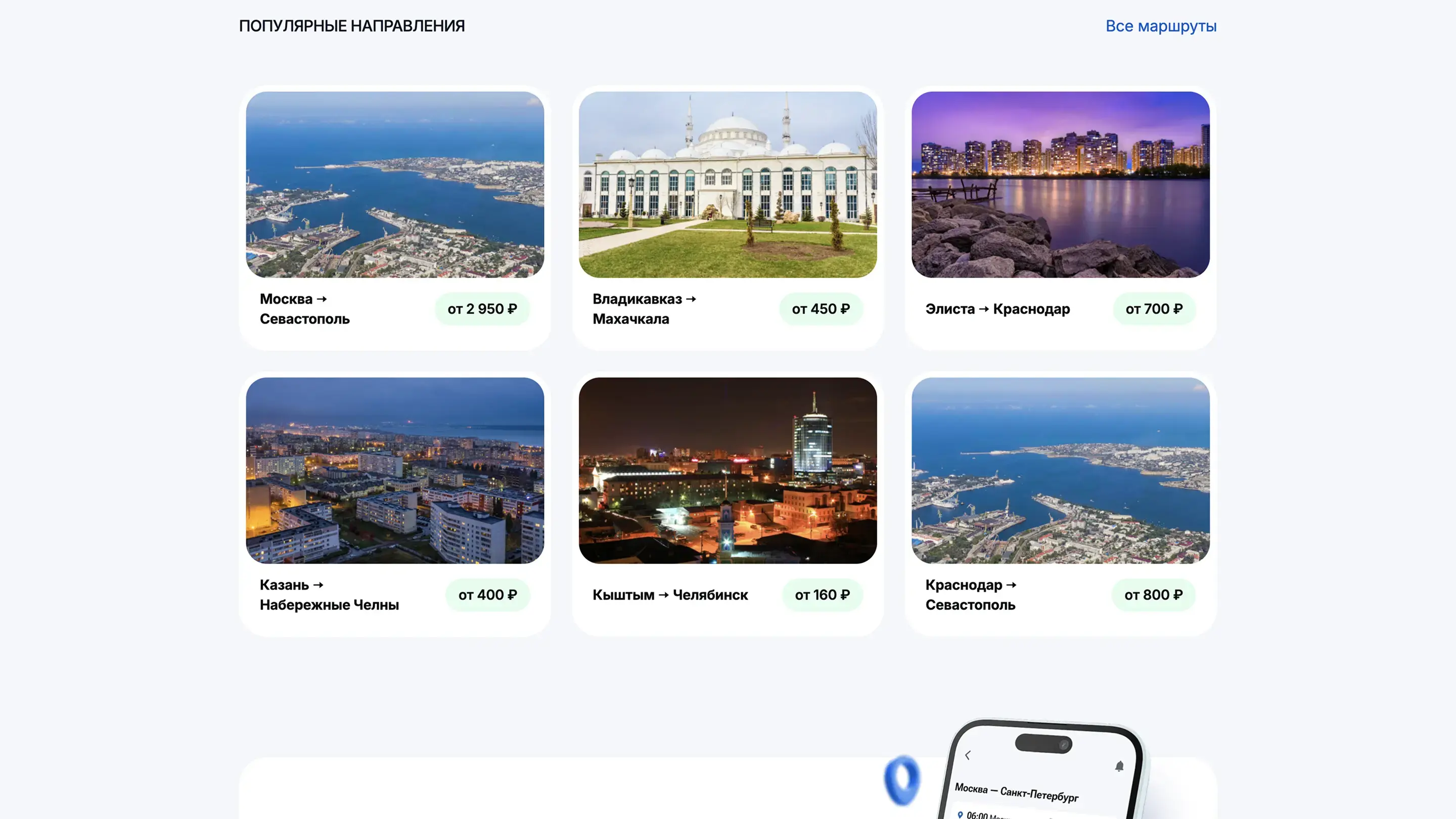Open the 'Владикавказ → Махачкала' route title
The image size is (1456, 819).
(644, 308)
